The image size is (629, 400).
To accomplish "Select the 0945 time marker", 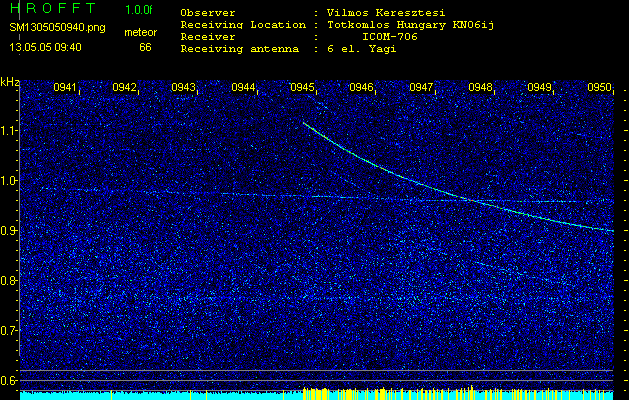I will pyautogui.click(x=303, y=88).
